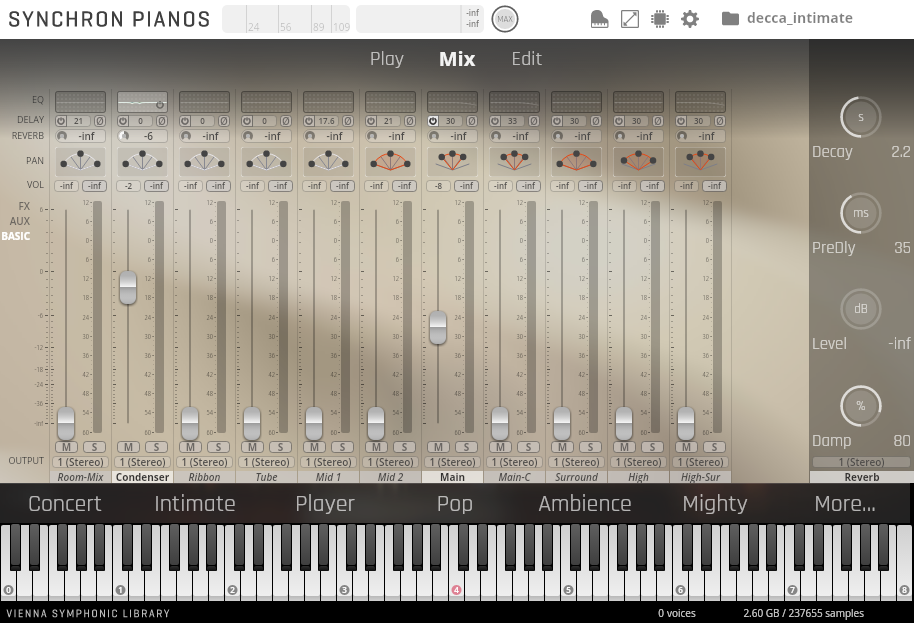Click the Condenser channel volume fader
Image resolution: width=914 pixels, height=623 pixels.
[x=128, y=287]
